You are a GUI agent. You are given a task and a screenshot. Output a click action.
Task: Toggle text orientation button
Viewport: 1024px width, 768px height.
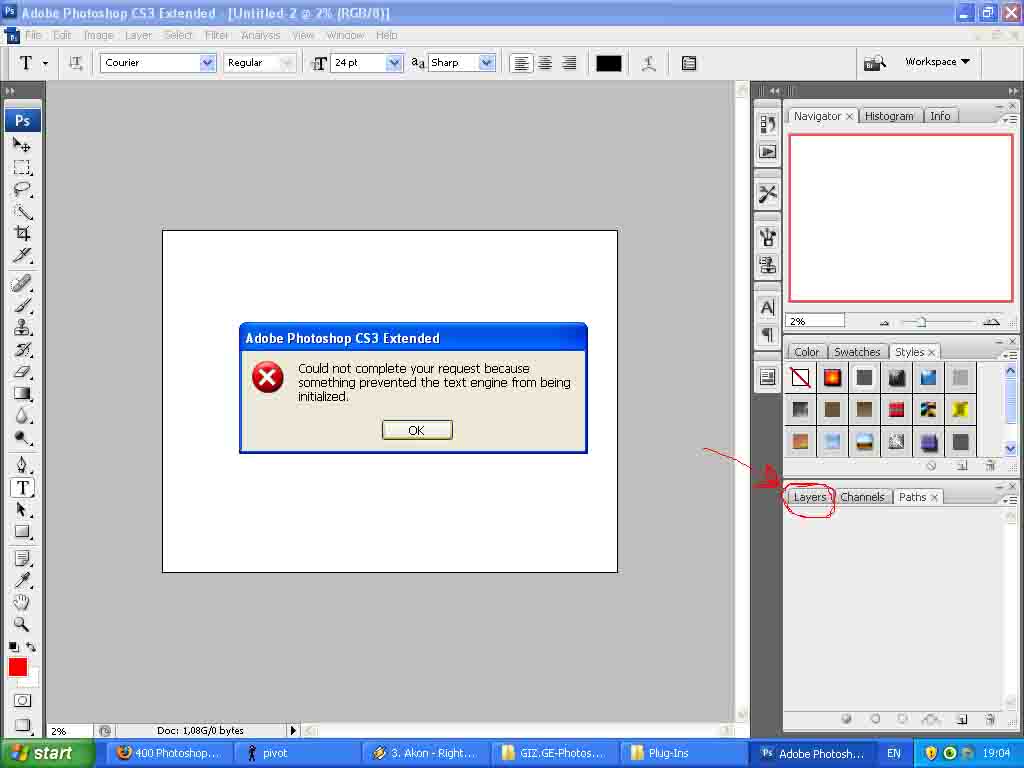tap(76, 63)
